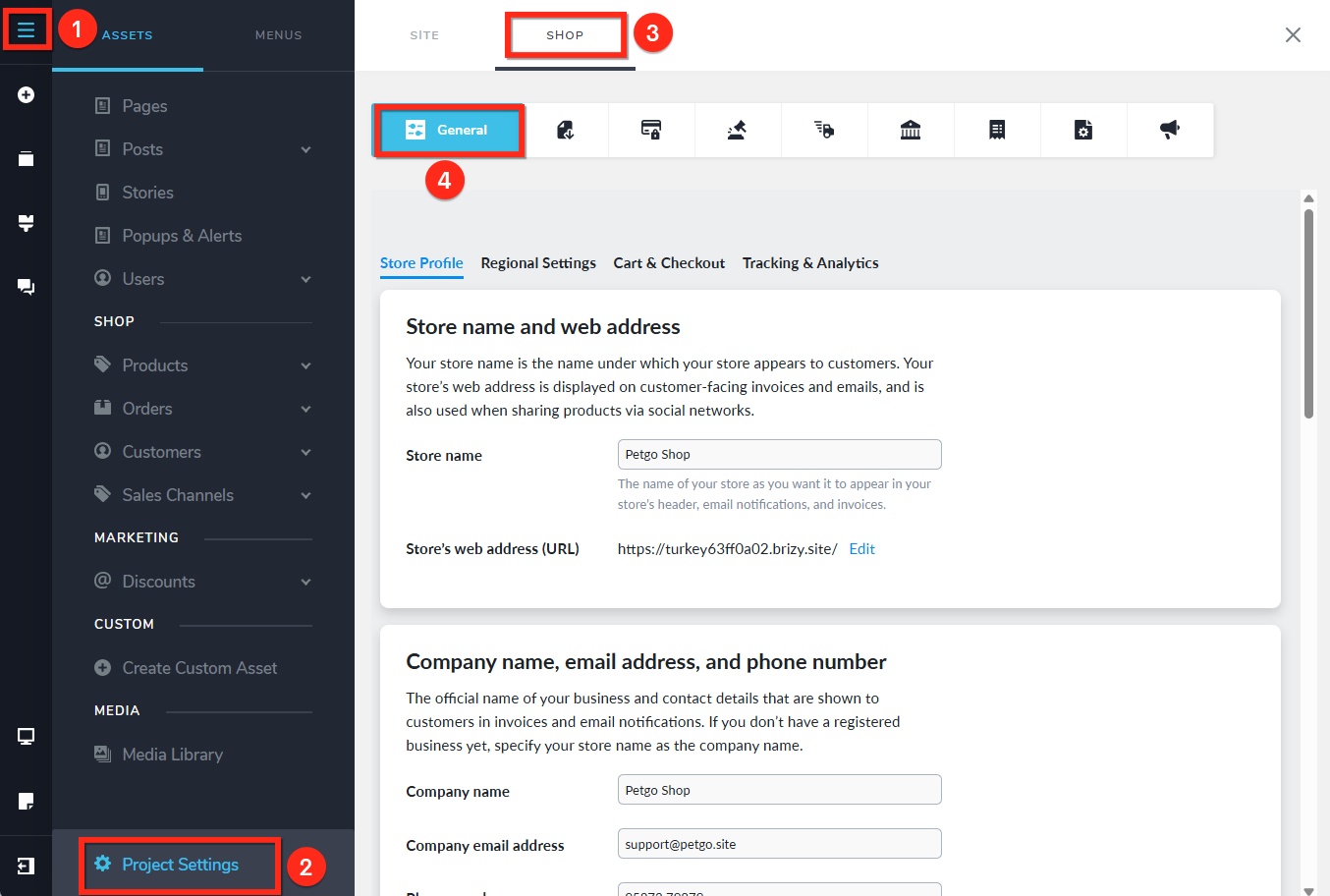Screen dimensions: 1330x896
Task: Open the Regional Settings sub-tab
Action: click(538, 262)
